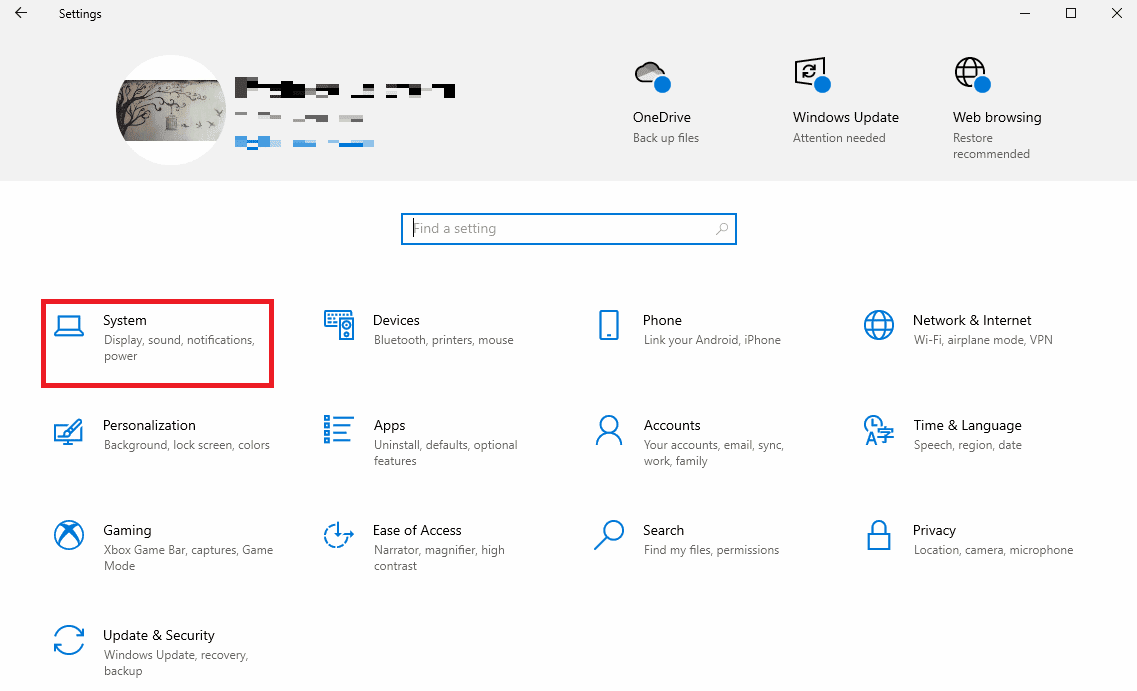
Task: Click the Ease of Access icon
Action: (x=339, y=535)
